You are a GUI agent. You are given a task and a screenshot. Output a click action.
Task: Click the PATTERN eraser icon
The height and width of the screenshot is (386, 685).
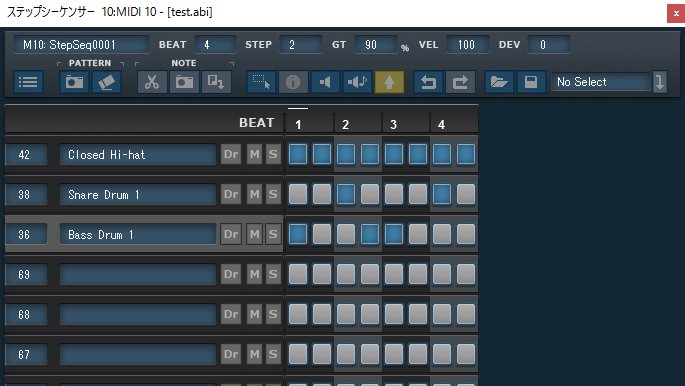106,82
